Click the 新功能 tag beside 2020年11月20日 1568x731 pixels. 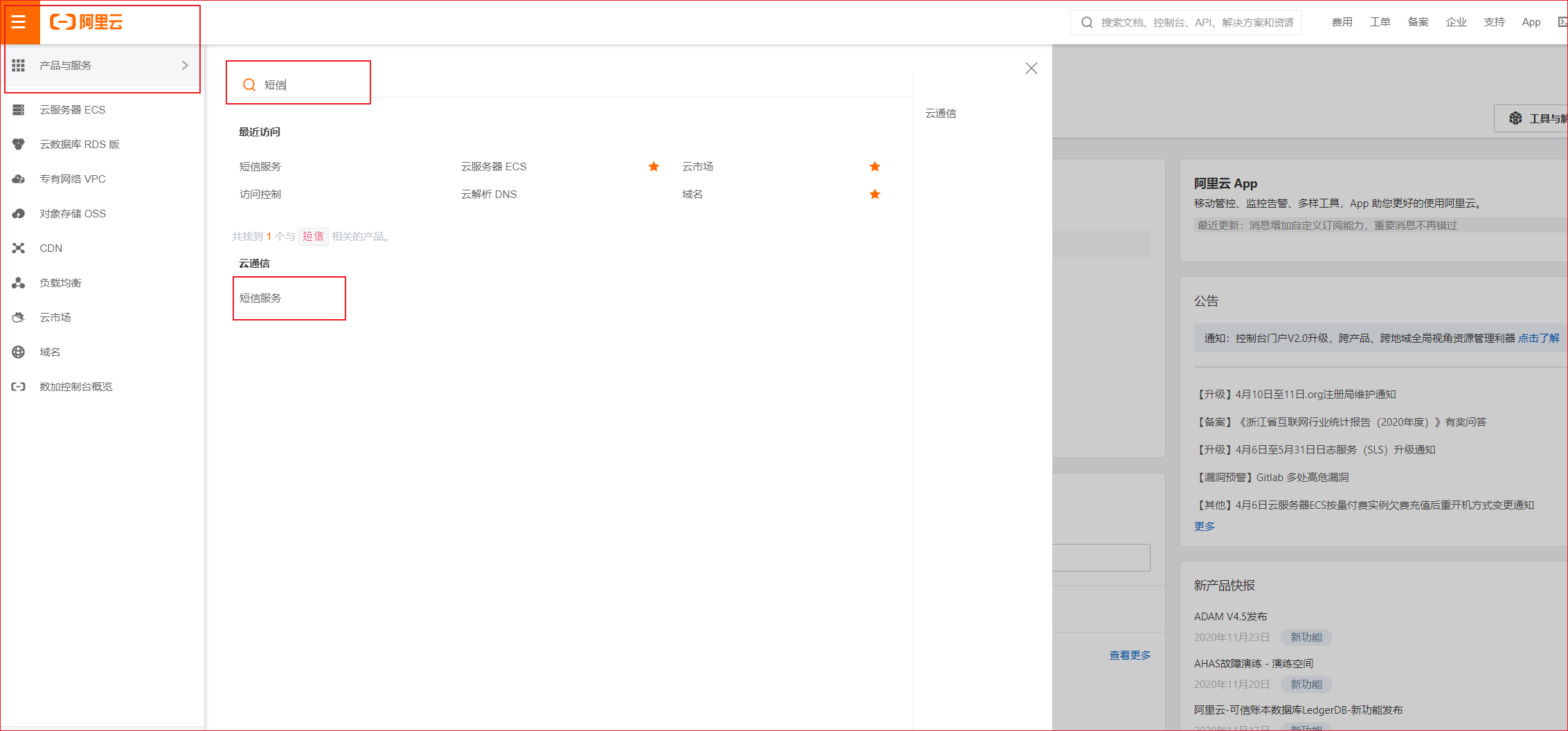(1306, 685)
